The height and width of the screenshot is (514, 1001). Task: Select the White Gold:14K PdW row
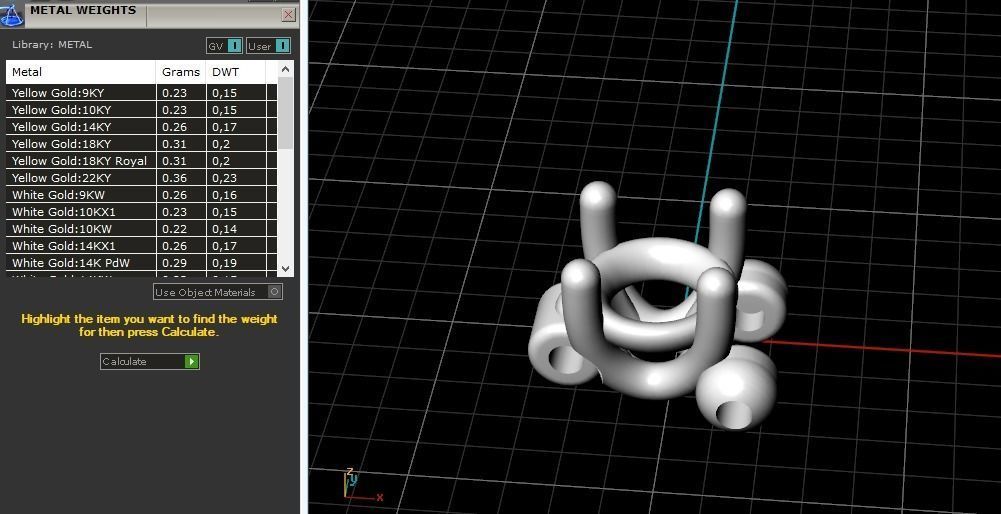(x=142, y=262)
